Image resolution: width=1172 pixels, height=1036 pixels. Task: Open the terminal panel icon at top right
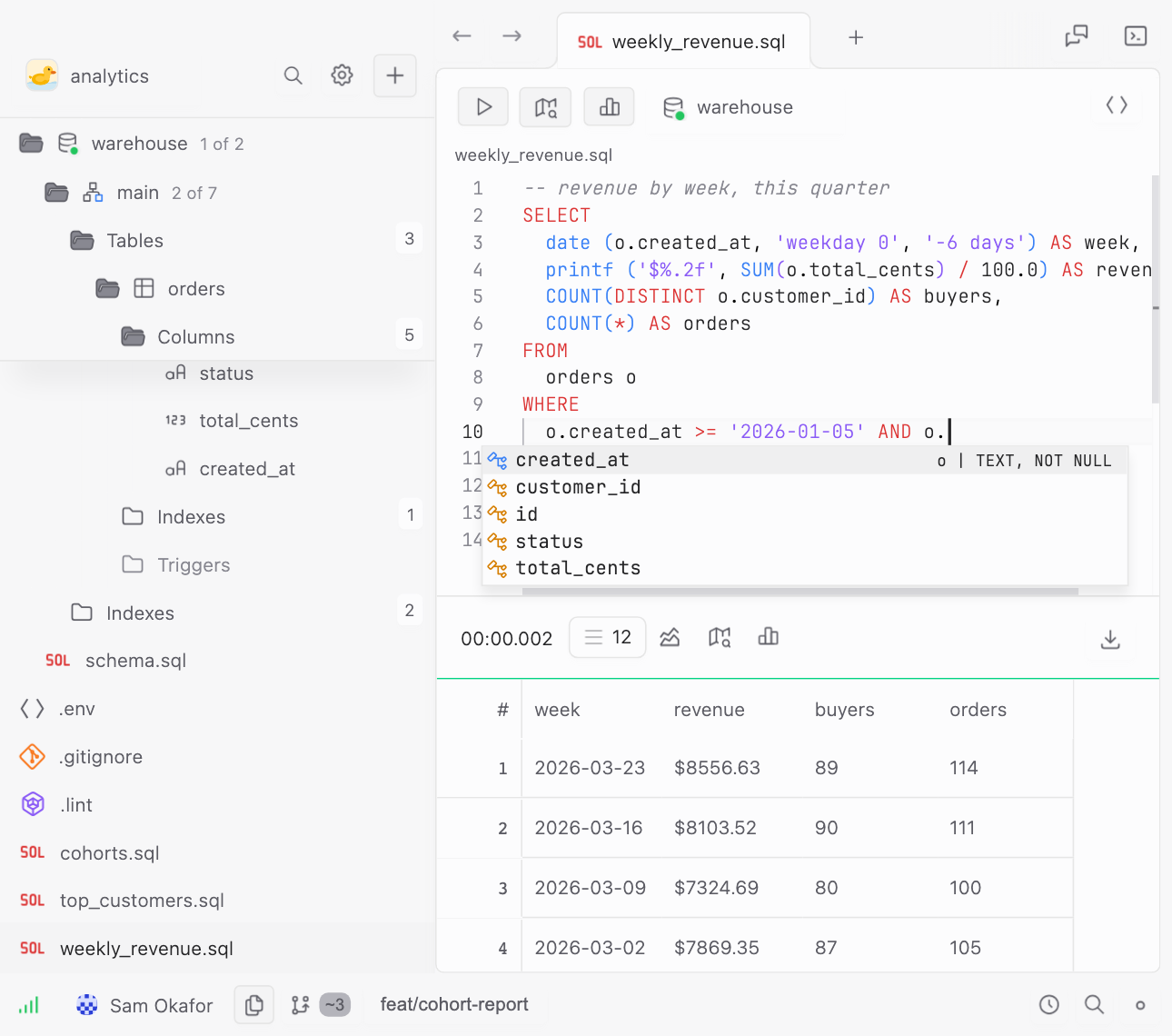1136,35
